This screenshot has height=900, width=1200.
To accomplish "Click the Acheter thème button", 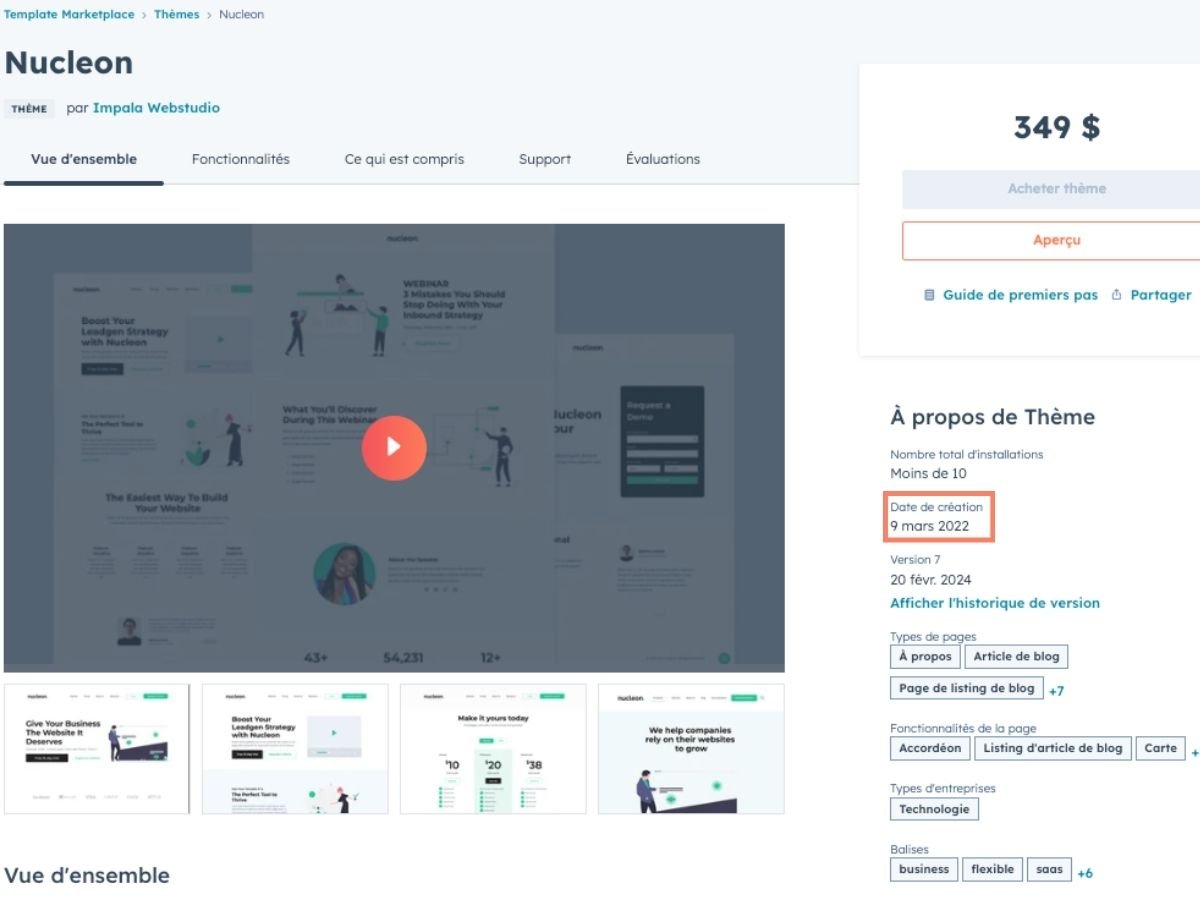I will [1051, 189].
